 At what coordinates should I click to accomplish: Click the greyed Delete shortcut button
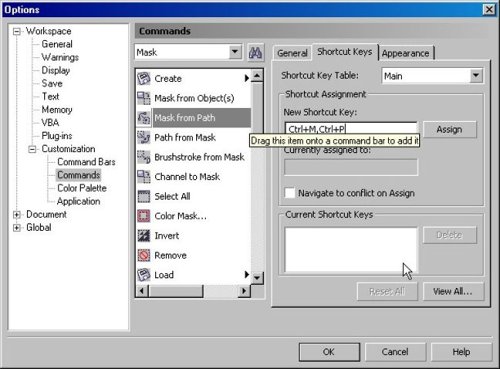[x=449, y=235]
